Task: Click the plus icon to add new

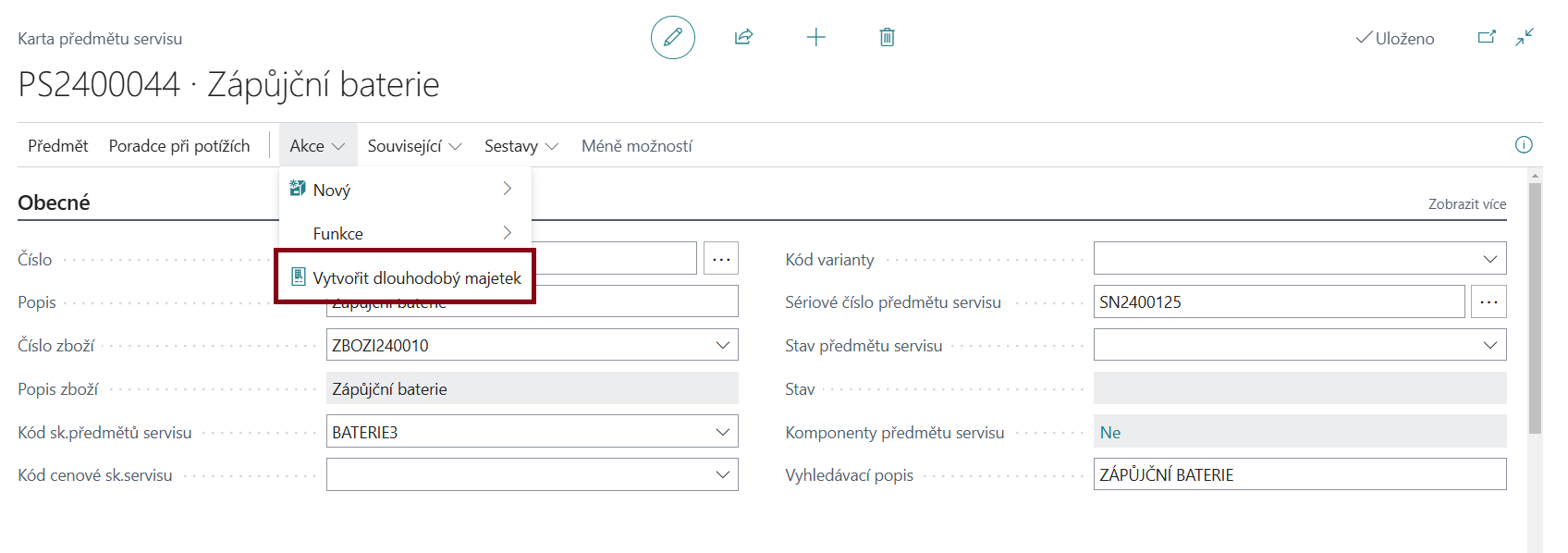Action: 815,37
